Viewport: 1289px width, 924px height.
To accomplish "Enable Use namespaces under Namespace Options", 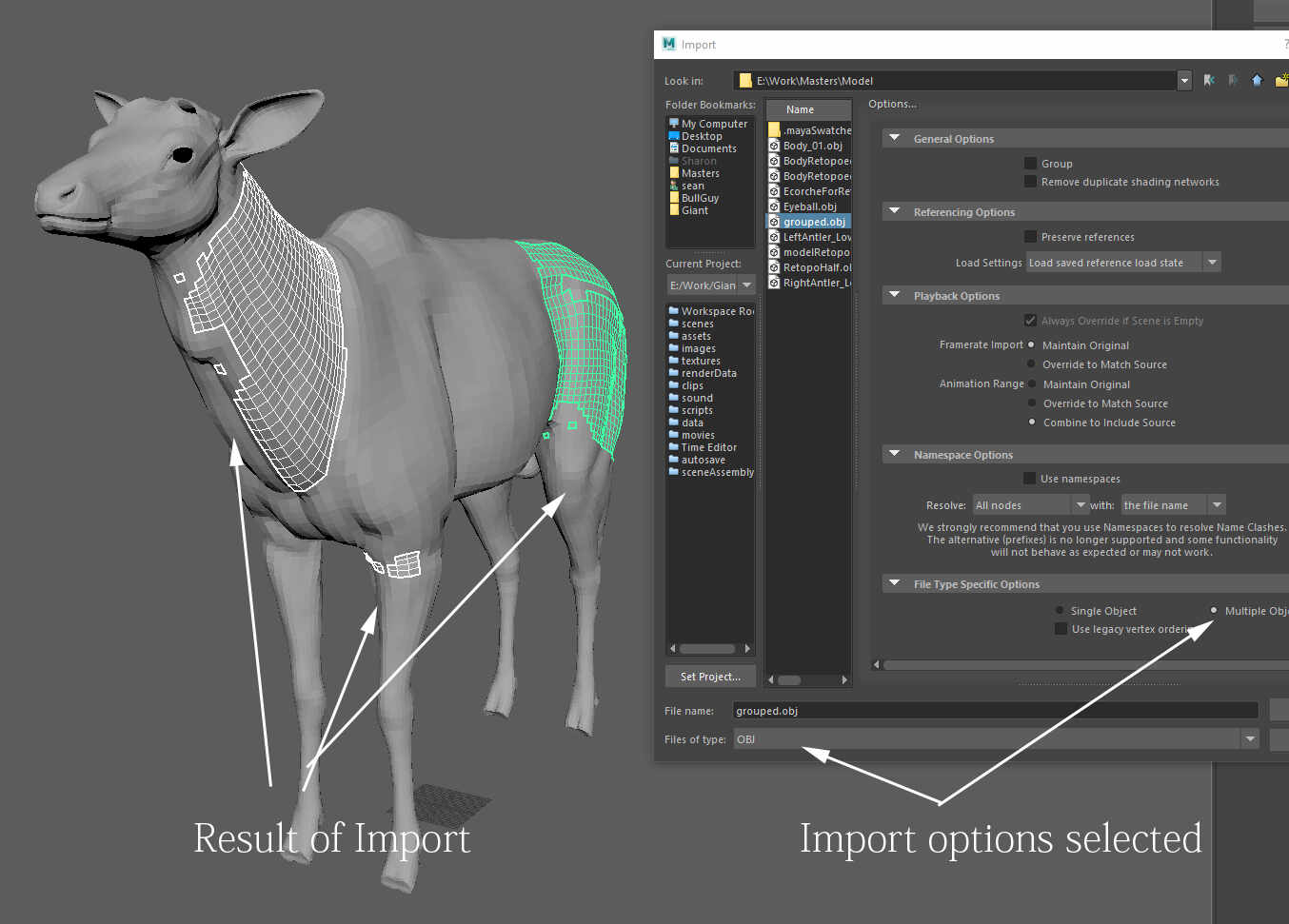I will (1030, 478).
